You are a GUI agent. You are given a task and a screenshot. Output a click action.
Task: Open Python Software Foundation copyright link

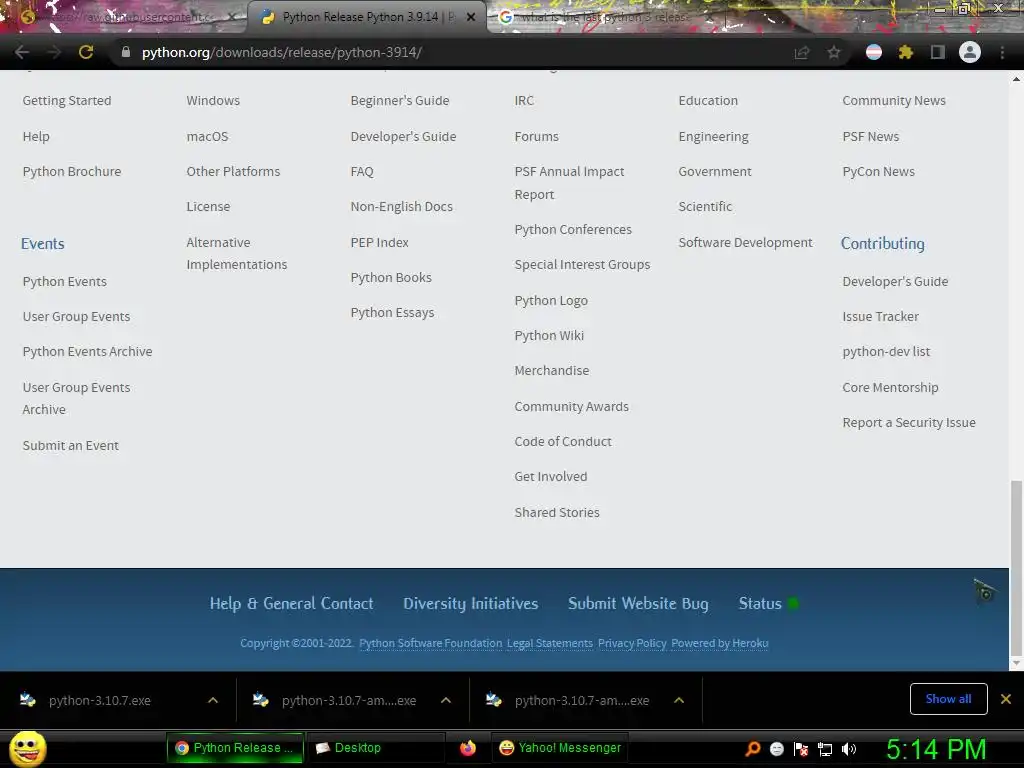430,643
